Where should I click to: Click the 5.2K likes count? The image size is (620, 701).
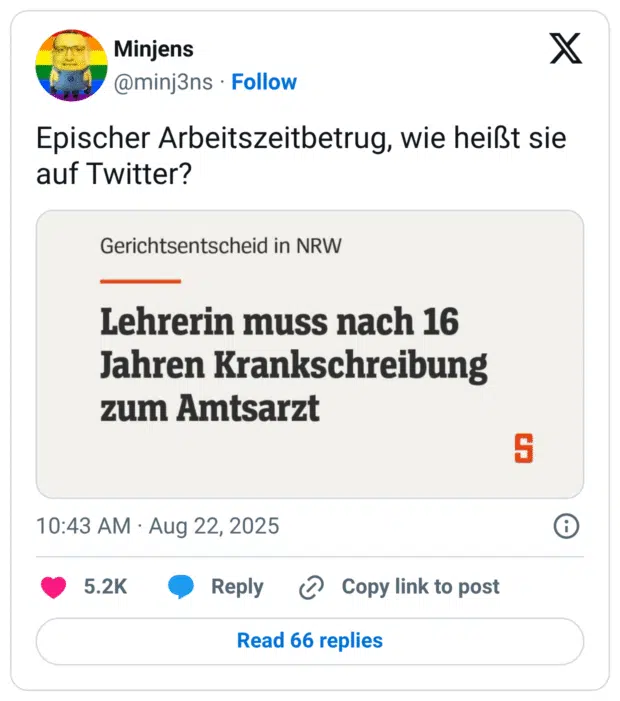tap(105, 587)
